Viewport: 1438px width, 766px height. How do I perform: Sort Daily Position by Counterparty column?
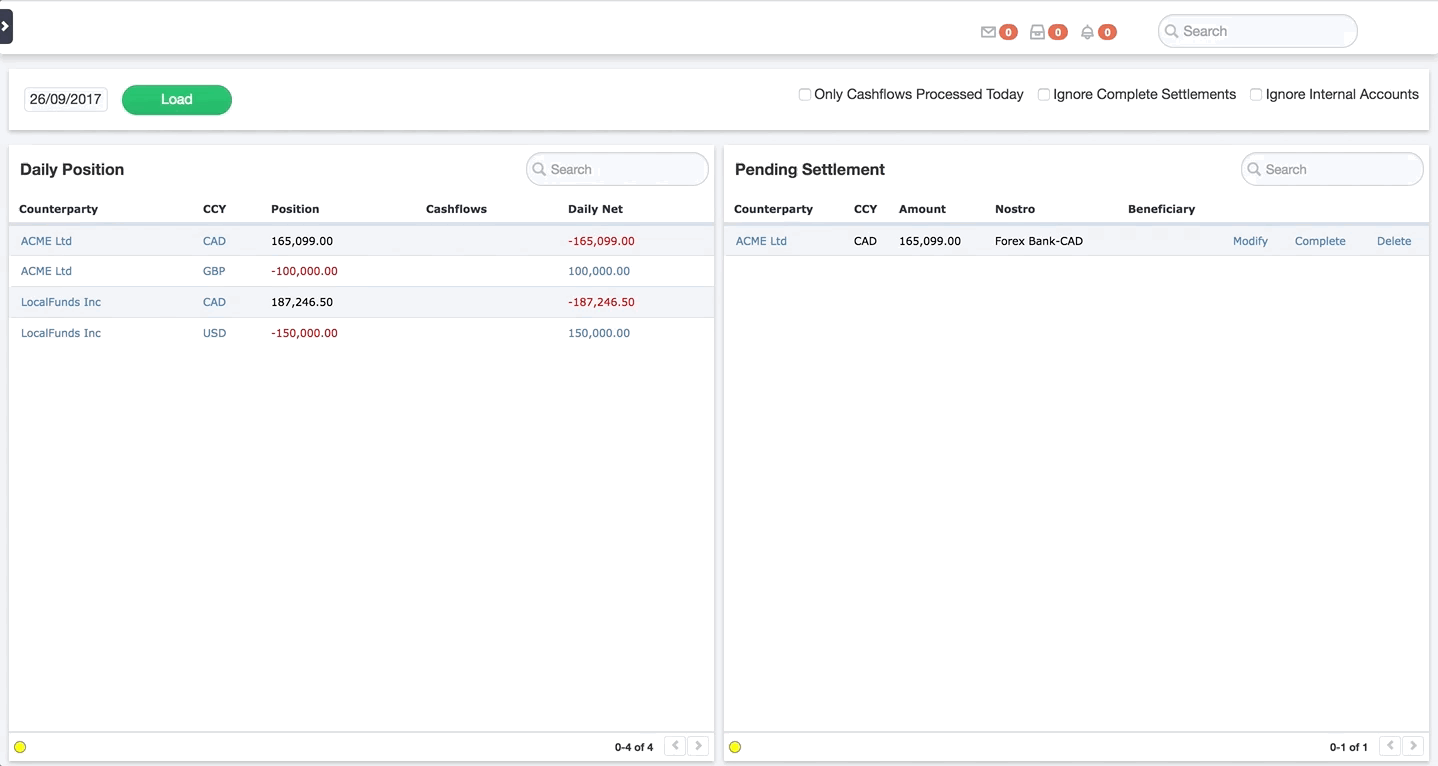(x=58, y=209)
